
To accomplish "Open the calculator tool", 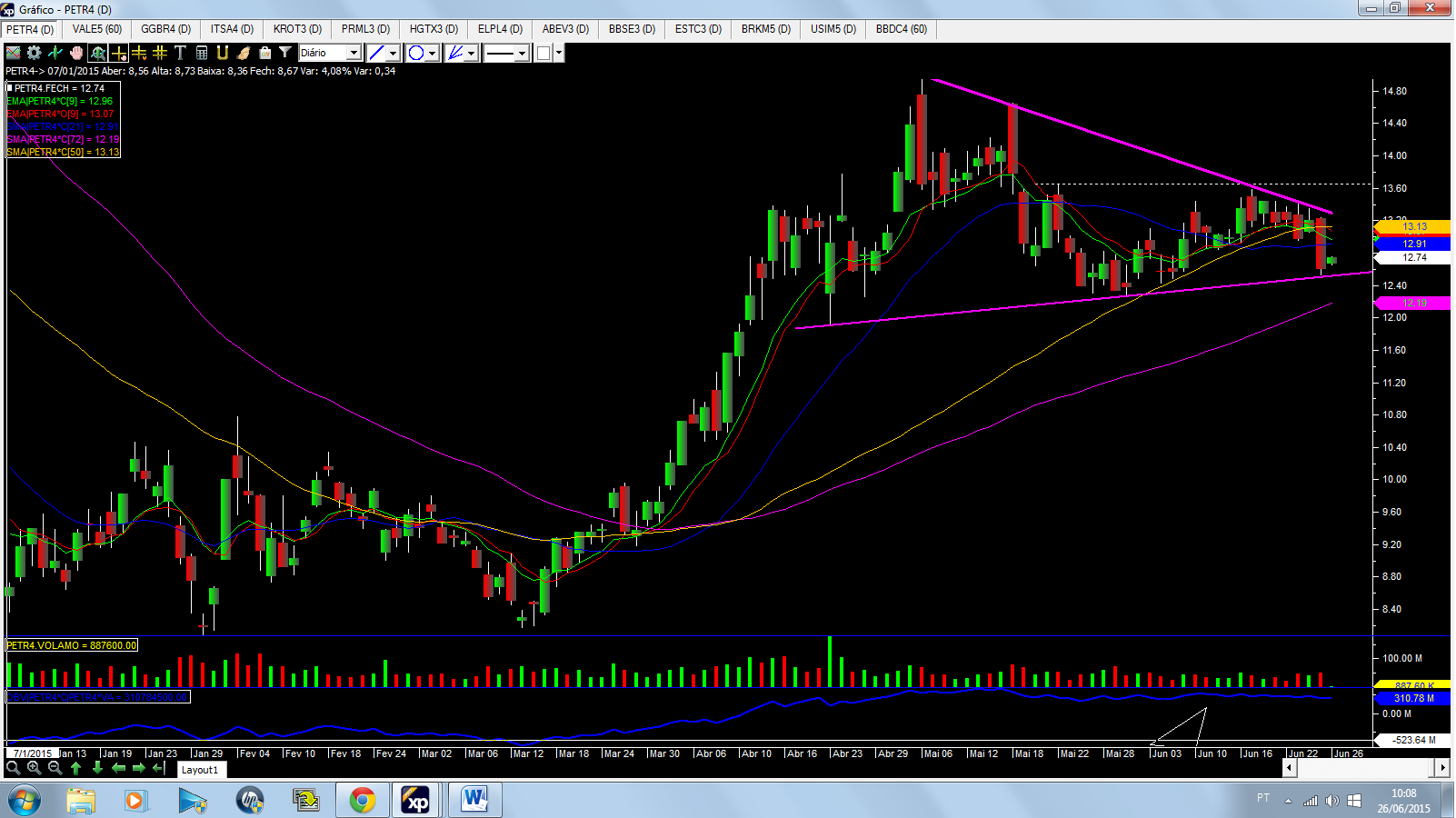I will [202, 53].
